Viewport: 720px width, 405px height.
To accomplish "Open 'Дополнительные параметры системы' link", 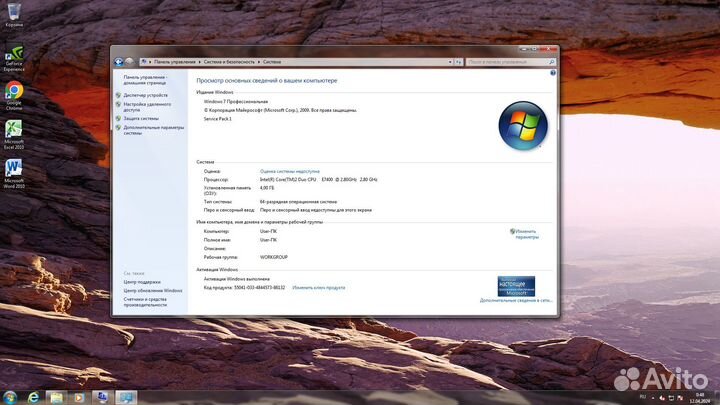I will [153, 130].
